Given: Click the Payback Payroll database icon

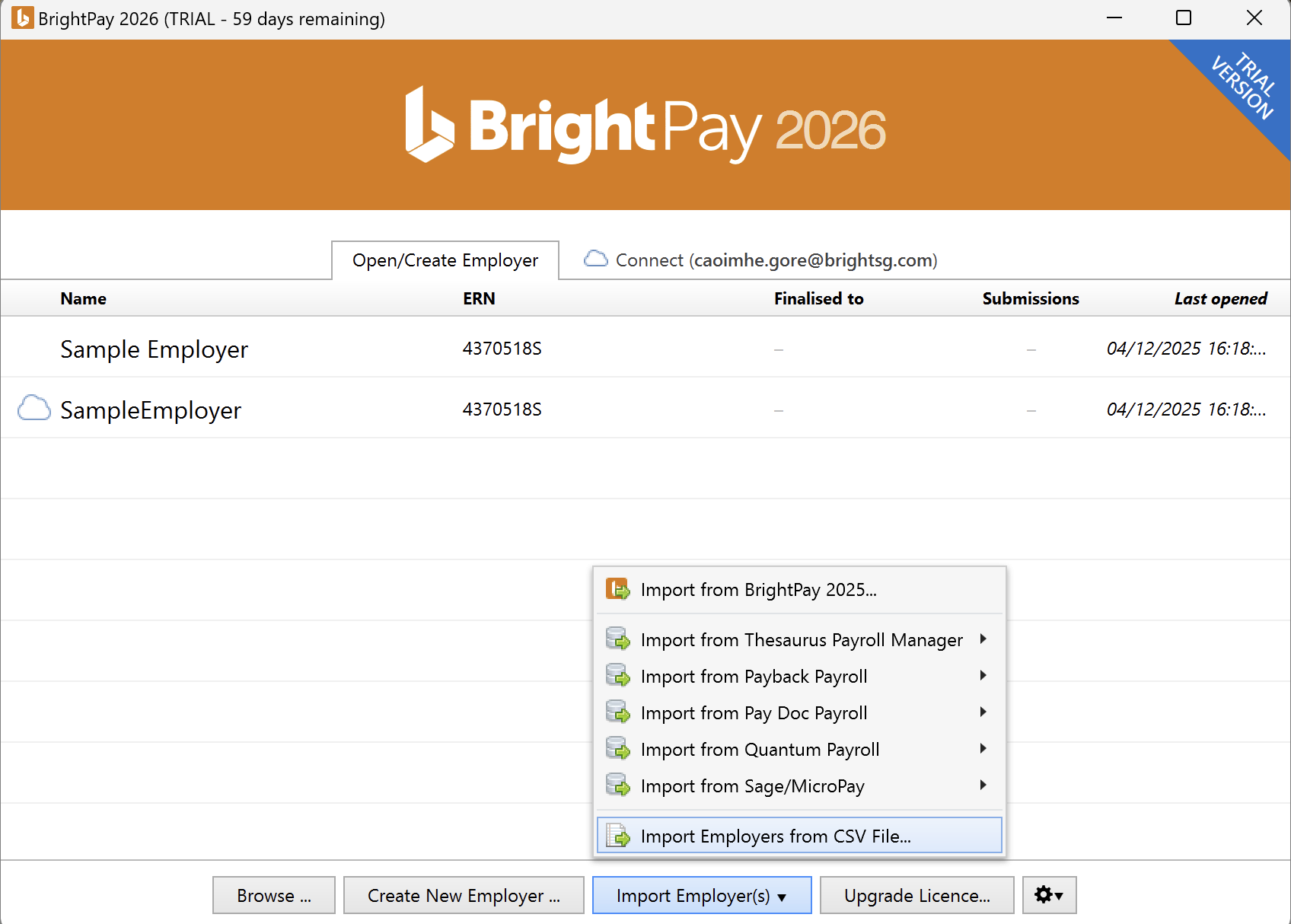Looking at the screenshot, I should (x=617, y=676).
